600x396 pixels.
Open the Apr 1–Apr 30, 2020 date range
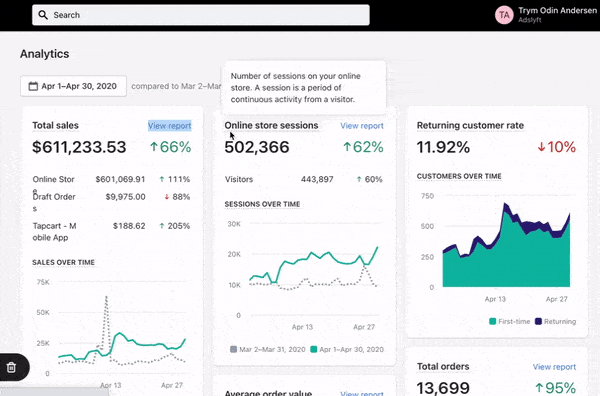73,86
